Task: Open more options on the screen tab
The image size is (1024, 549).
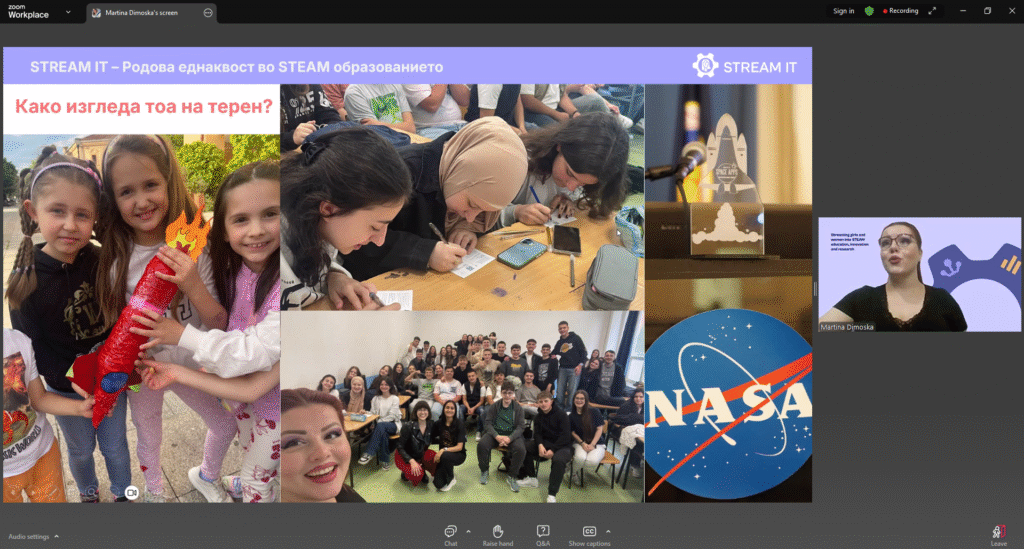Action: pyautogui.click(x=208, y=12)
